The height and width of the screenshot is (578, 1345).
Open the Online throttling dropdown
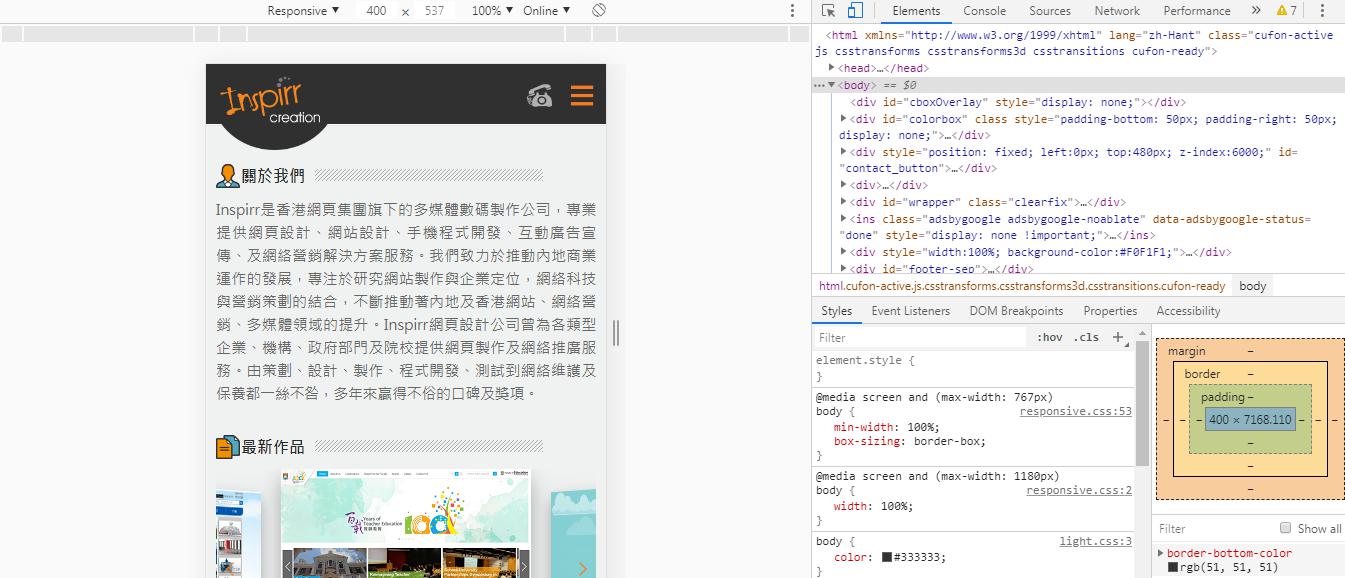pos(547,11)
